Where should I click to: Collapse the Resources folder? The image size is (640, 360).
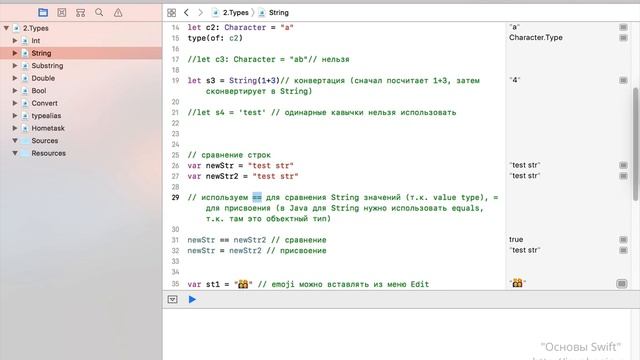coord(15,153)
